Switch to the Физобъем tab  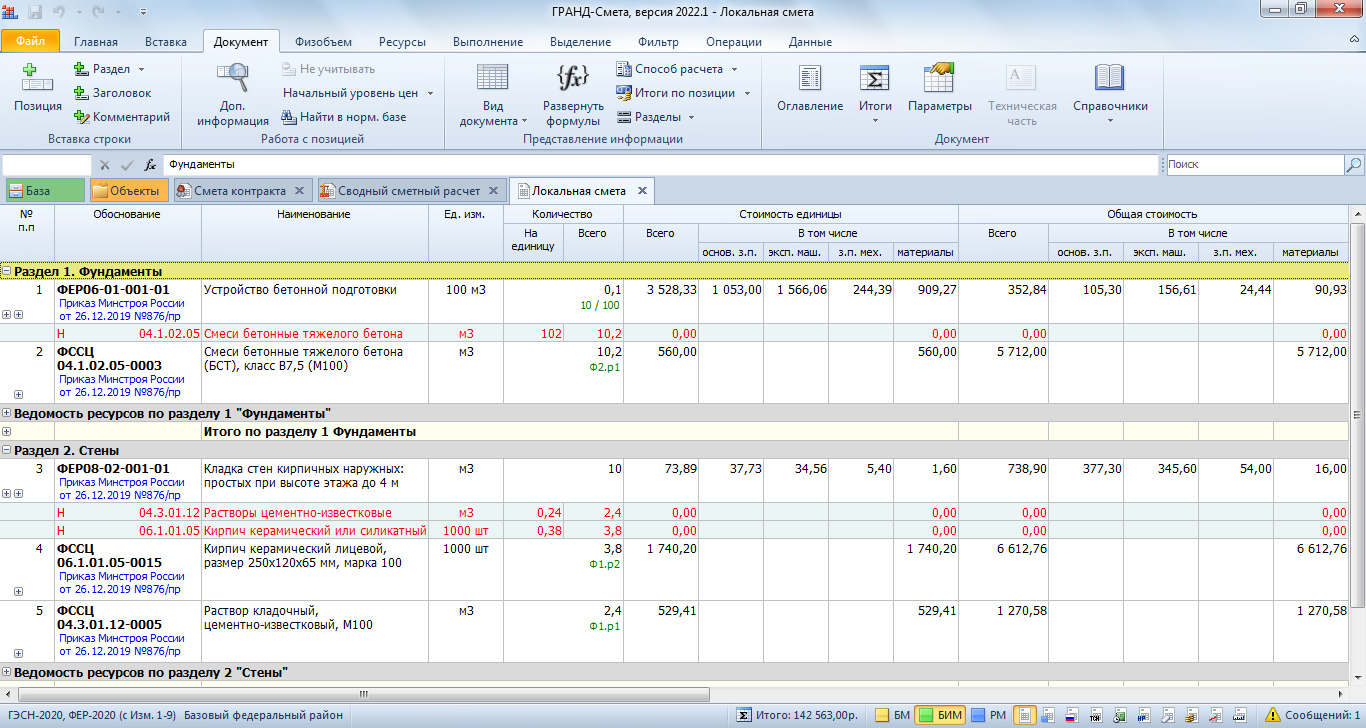pyautogui.click(x=323, y=42)
